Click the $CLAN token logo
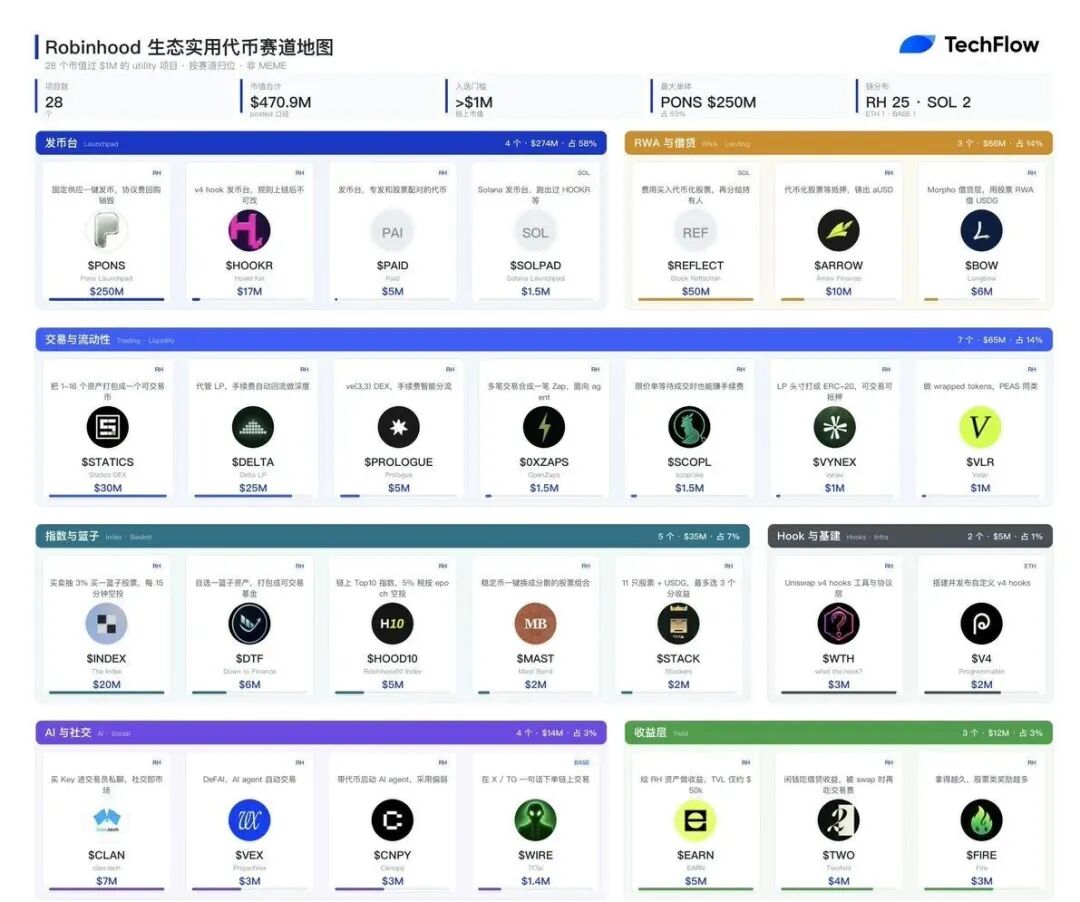This screenshot has width=1080, height=902. pyautogui.click(x=106, y=820)
